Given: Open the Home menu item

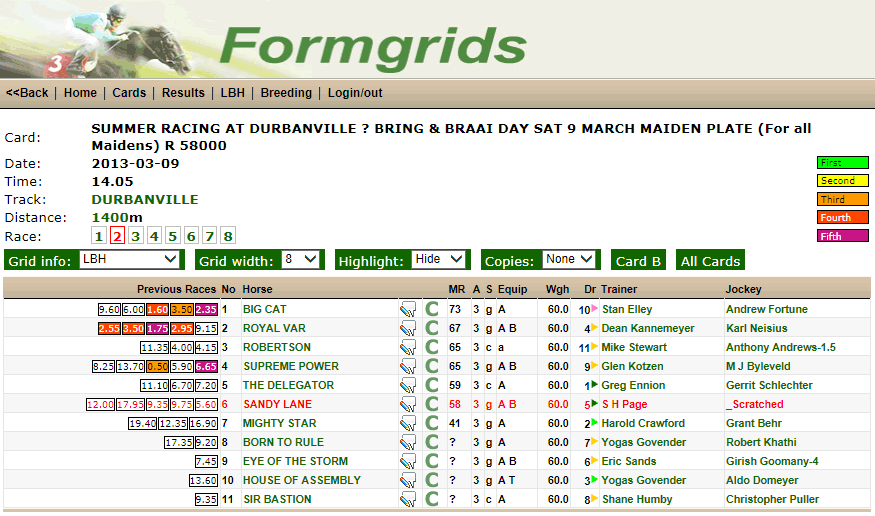Looking at the screenshot, I should 80,93.
